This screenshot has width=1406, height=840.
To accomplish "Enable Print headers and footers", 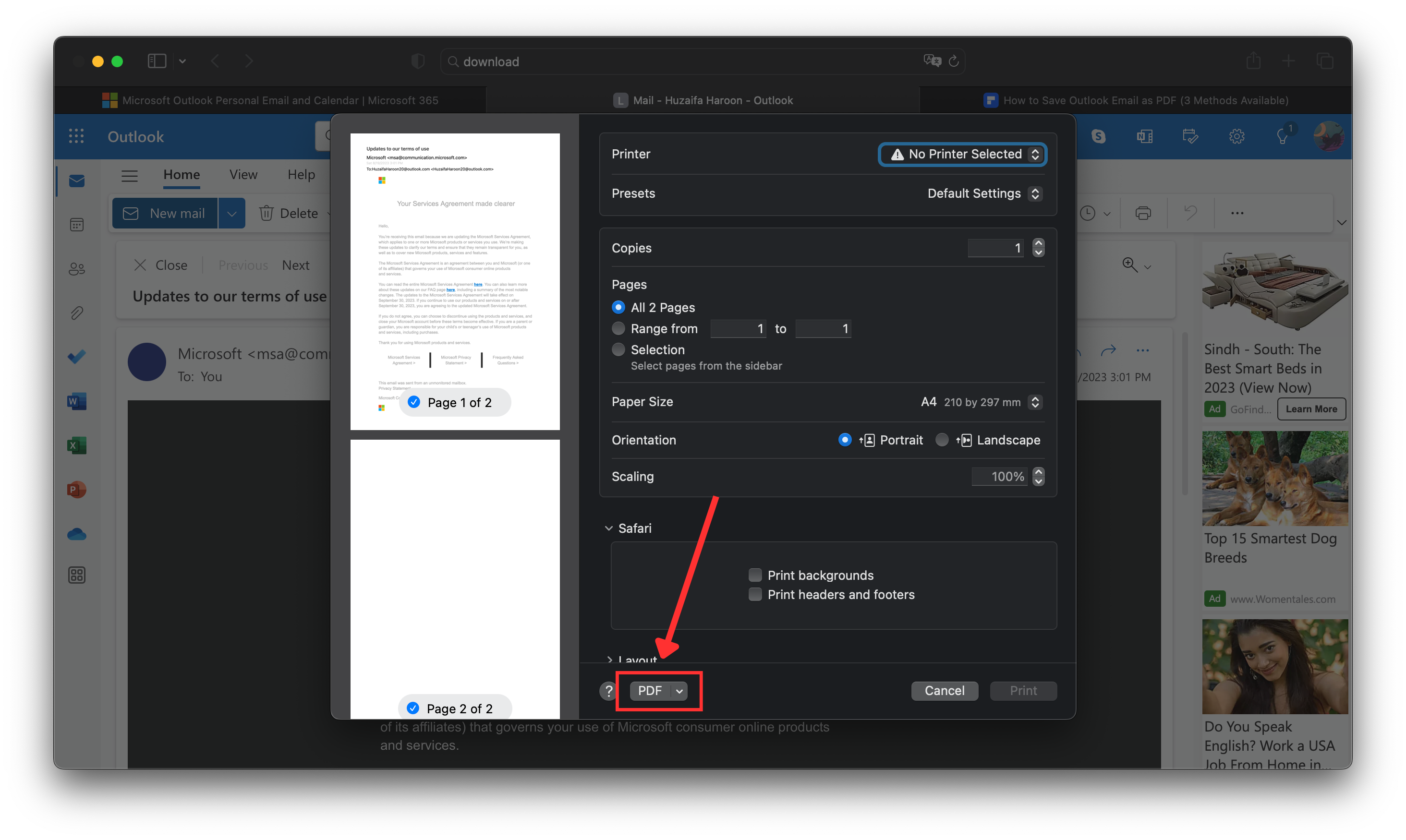I will (755, 594).
